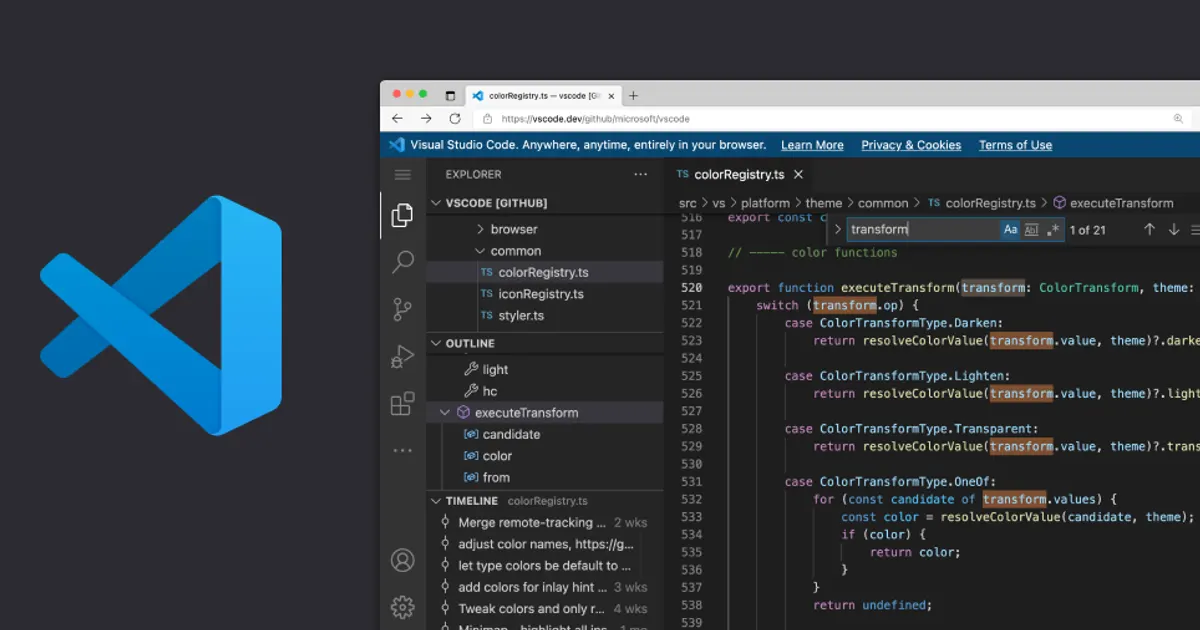Switch to the colorRegistry.ts editor tab

[x=739, y=174]
